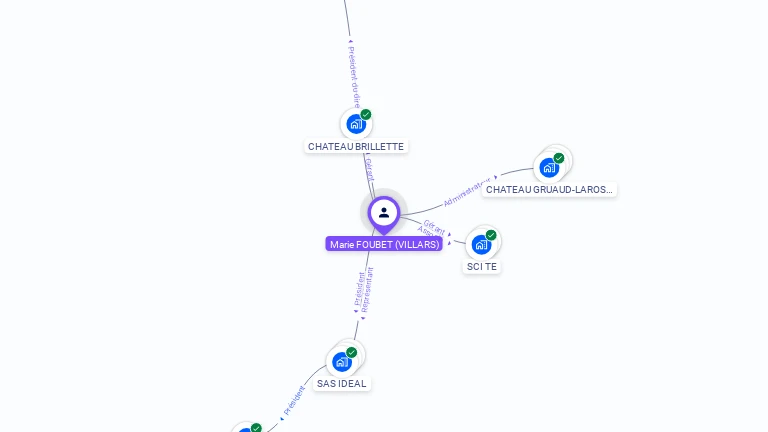Screen dimensions: 768x432
Task: Open the SCI TE company node icon
Action: (x=481, y=244)
